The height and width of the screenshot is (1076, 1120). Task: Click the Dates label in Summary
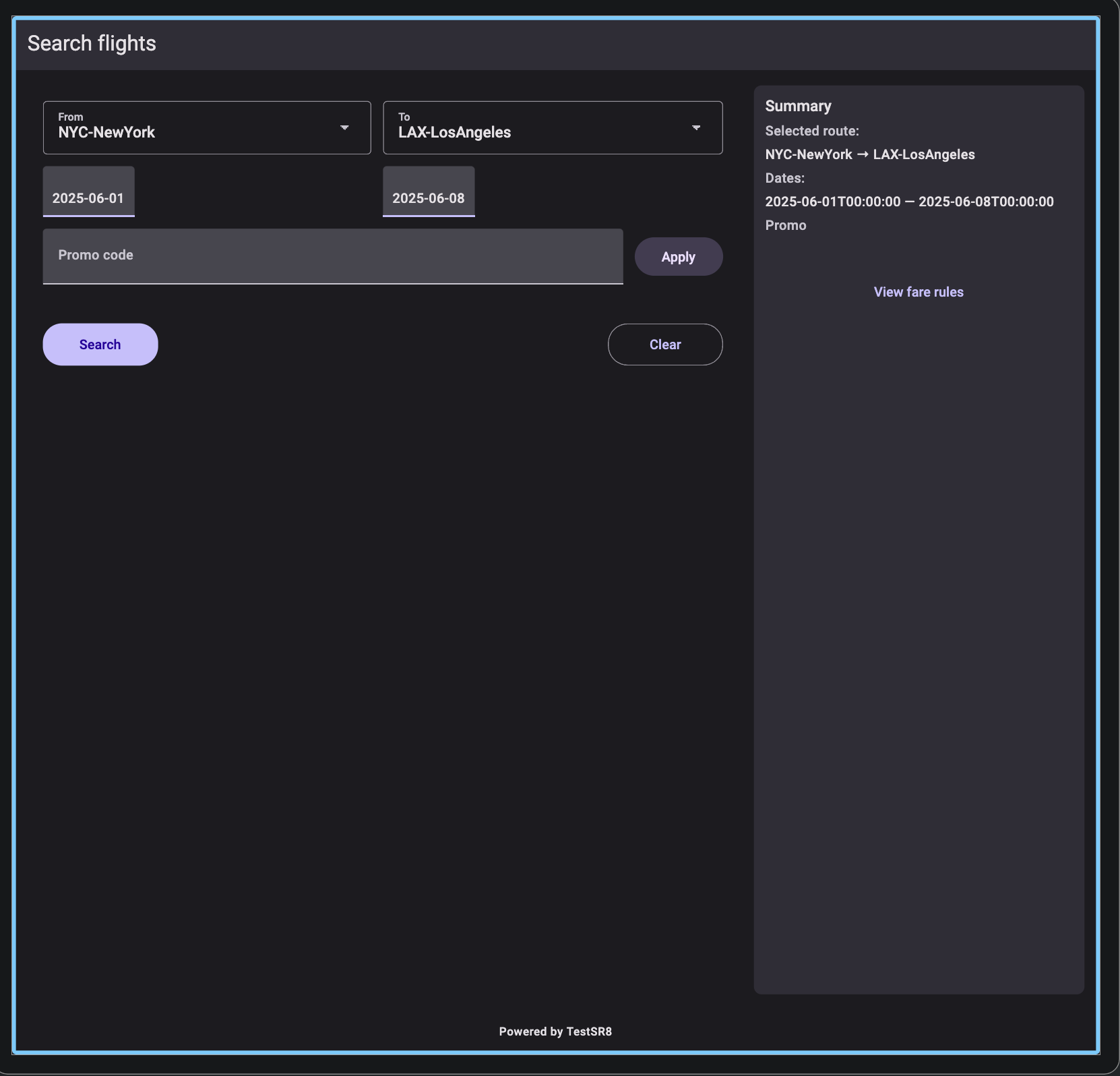click(x=784, y=178)
